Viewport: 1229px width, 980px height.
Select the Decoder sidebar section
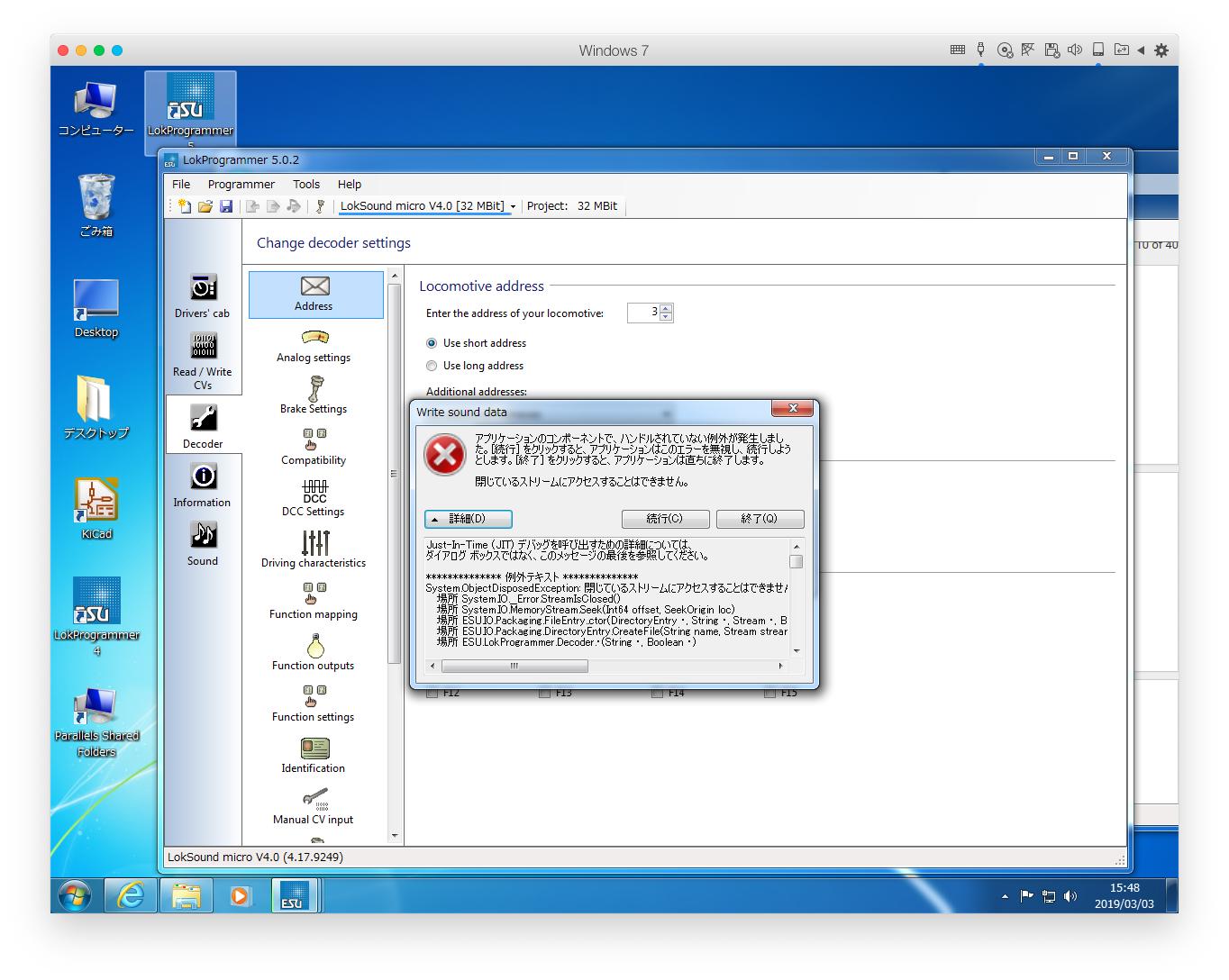[204, 425]
